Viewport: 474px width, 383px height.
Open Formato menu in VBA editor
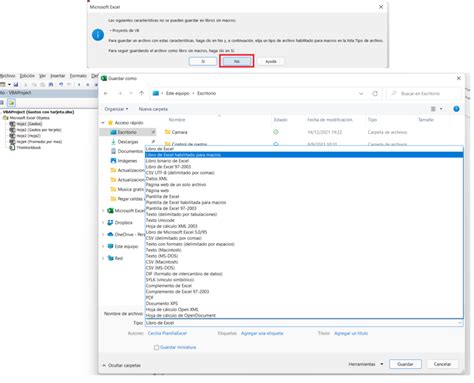click(78, 76)
